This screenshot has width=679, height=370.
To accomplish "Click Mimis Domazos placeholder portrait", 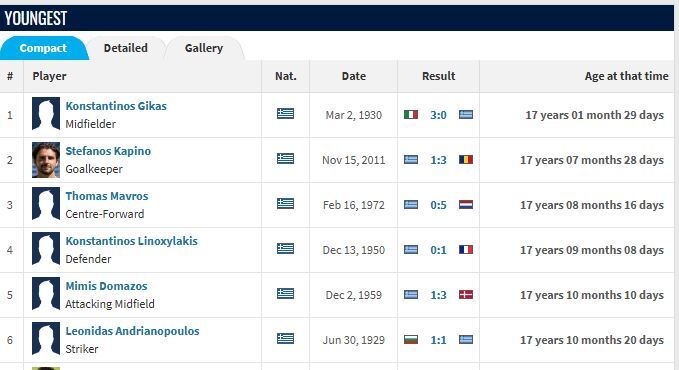I will (x=46, y=295).
